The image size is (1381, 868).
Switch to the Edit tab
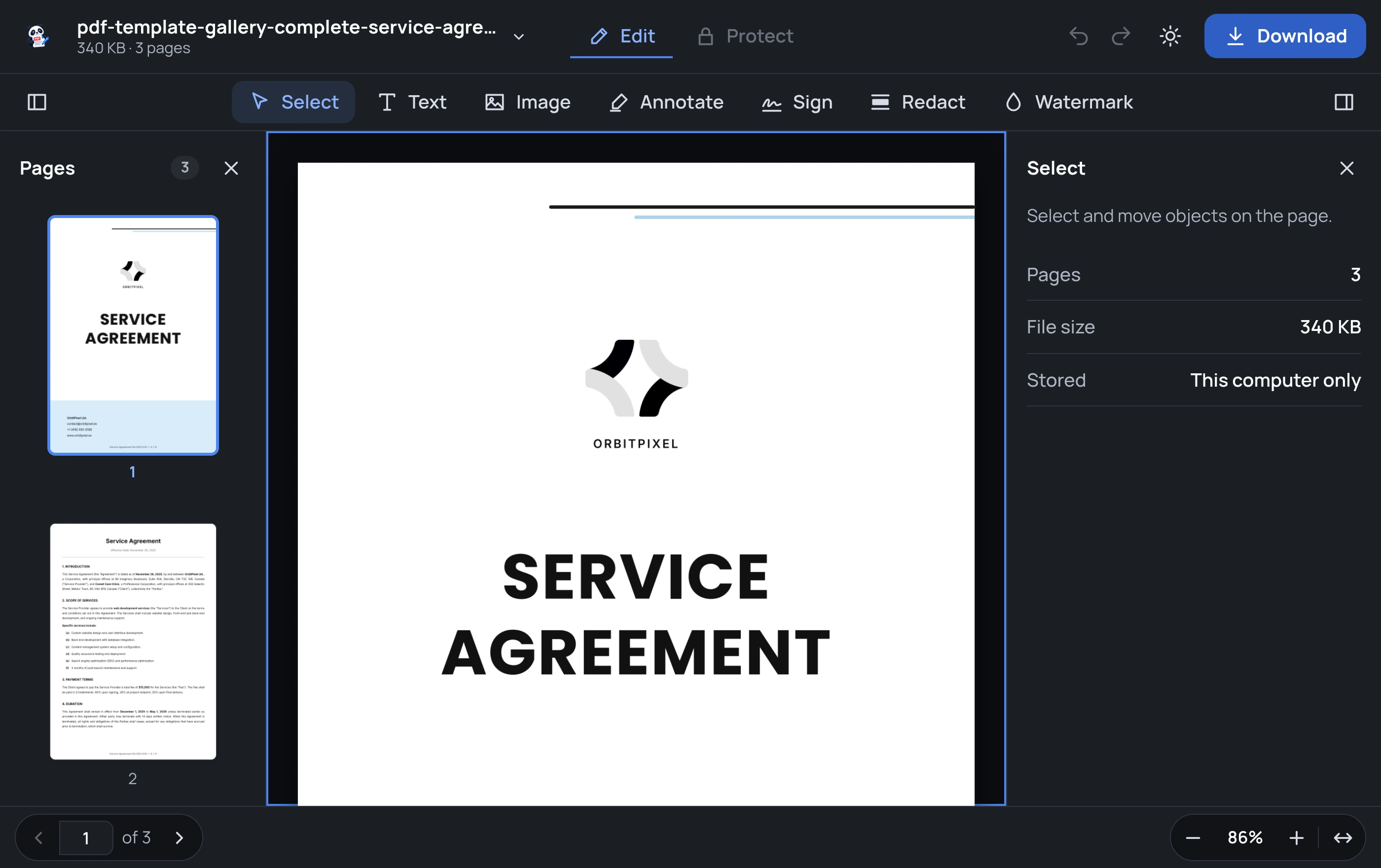click(621, 36)
